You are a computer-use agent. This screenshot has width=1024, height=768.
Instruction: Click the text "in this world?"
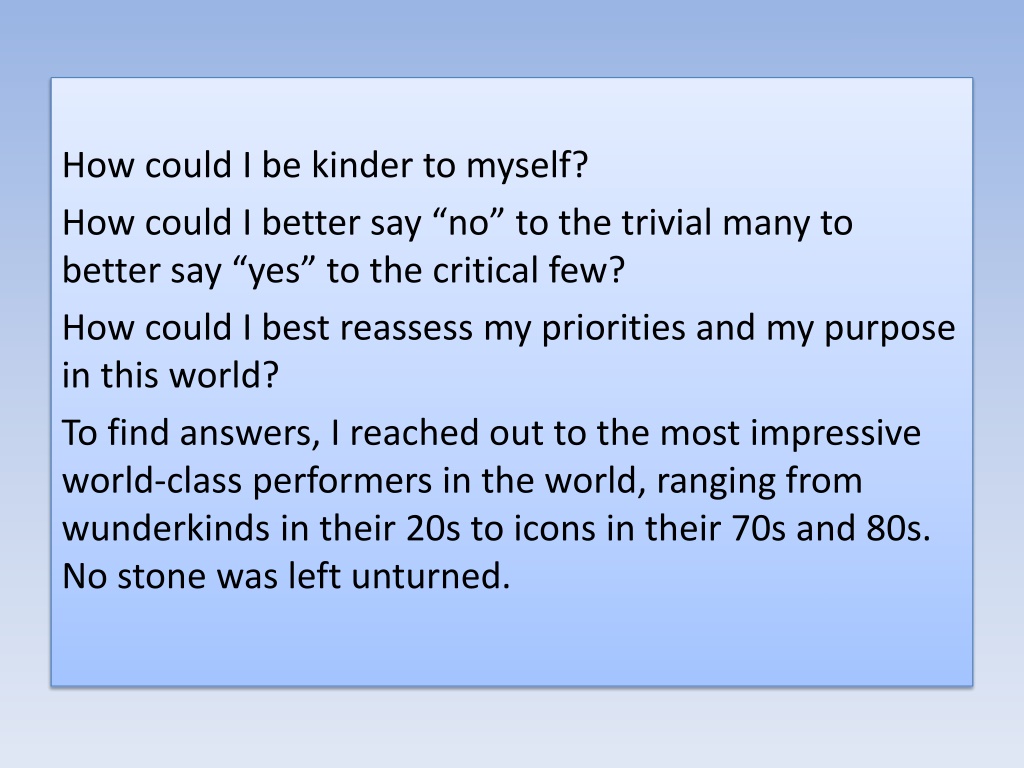click(170, 376)
